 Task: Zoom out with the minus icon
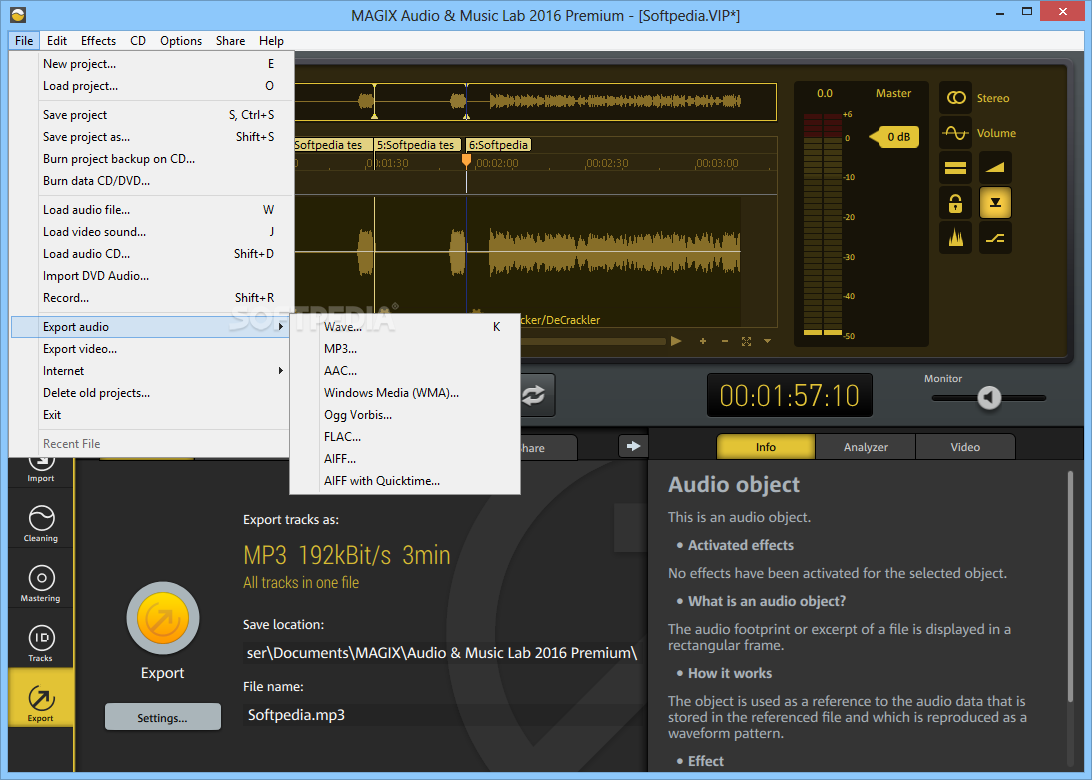725,341
